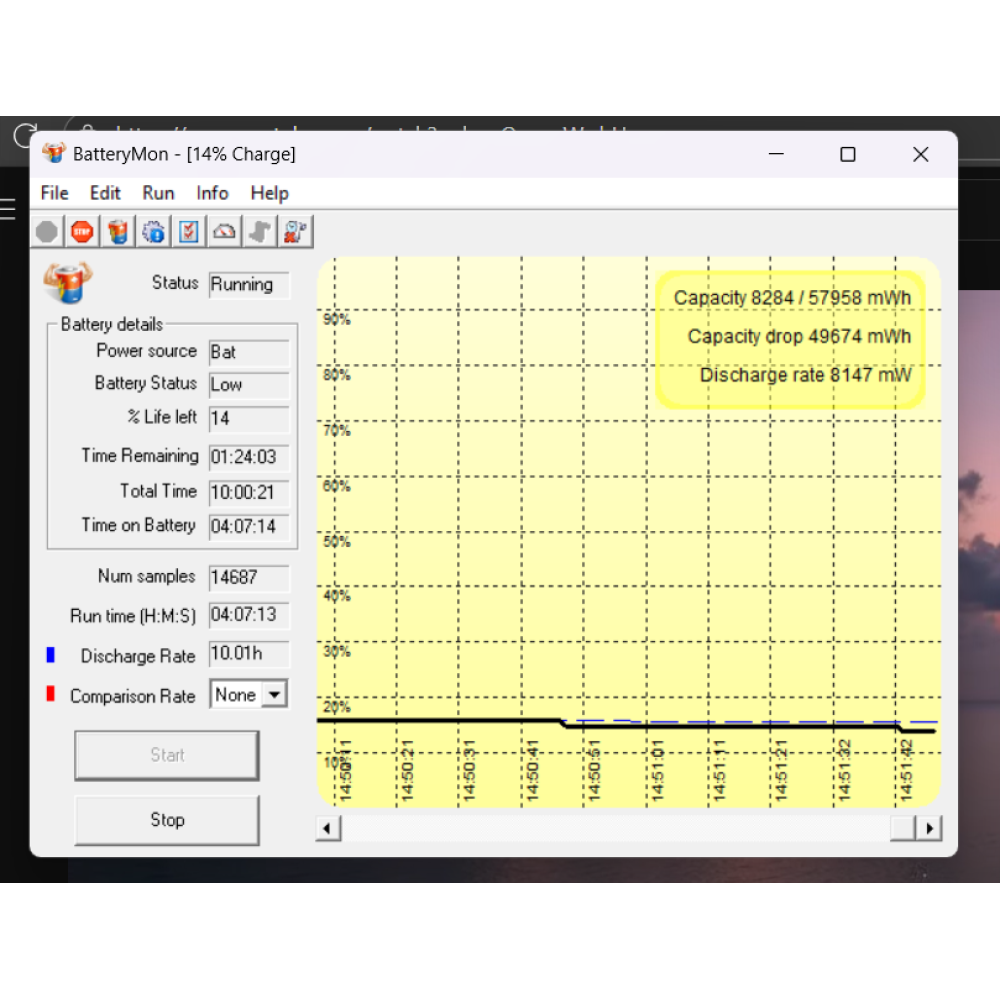1000x1000 pixels.
Task: Click the speedometer gauge toolbar icon
Action: (225, 232)
